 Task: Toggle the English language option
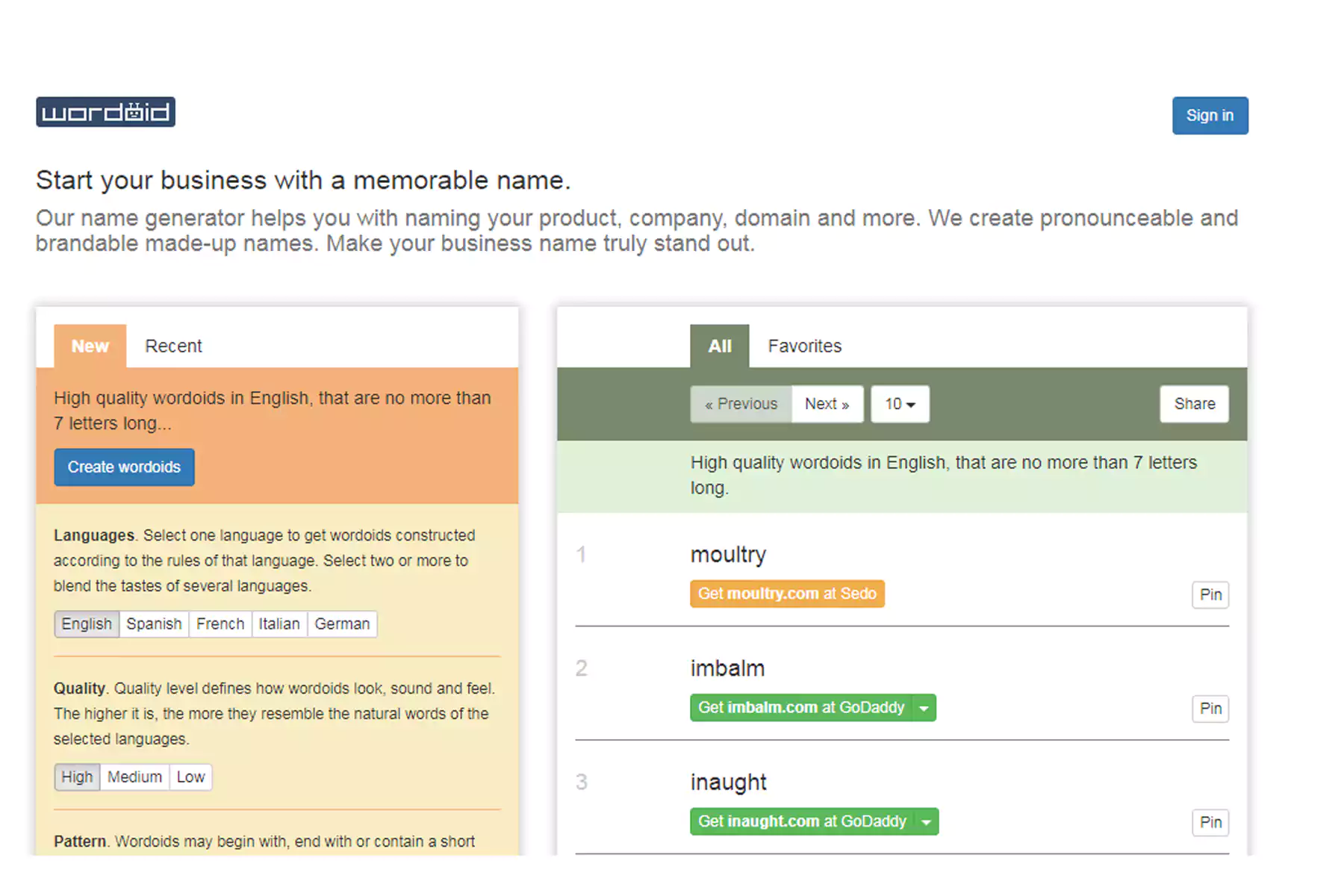(87, 624)
